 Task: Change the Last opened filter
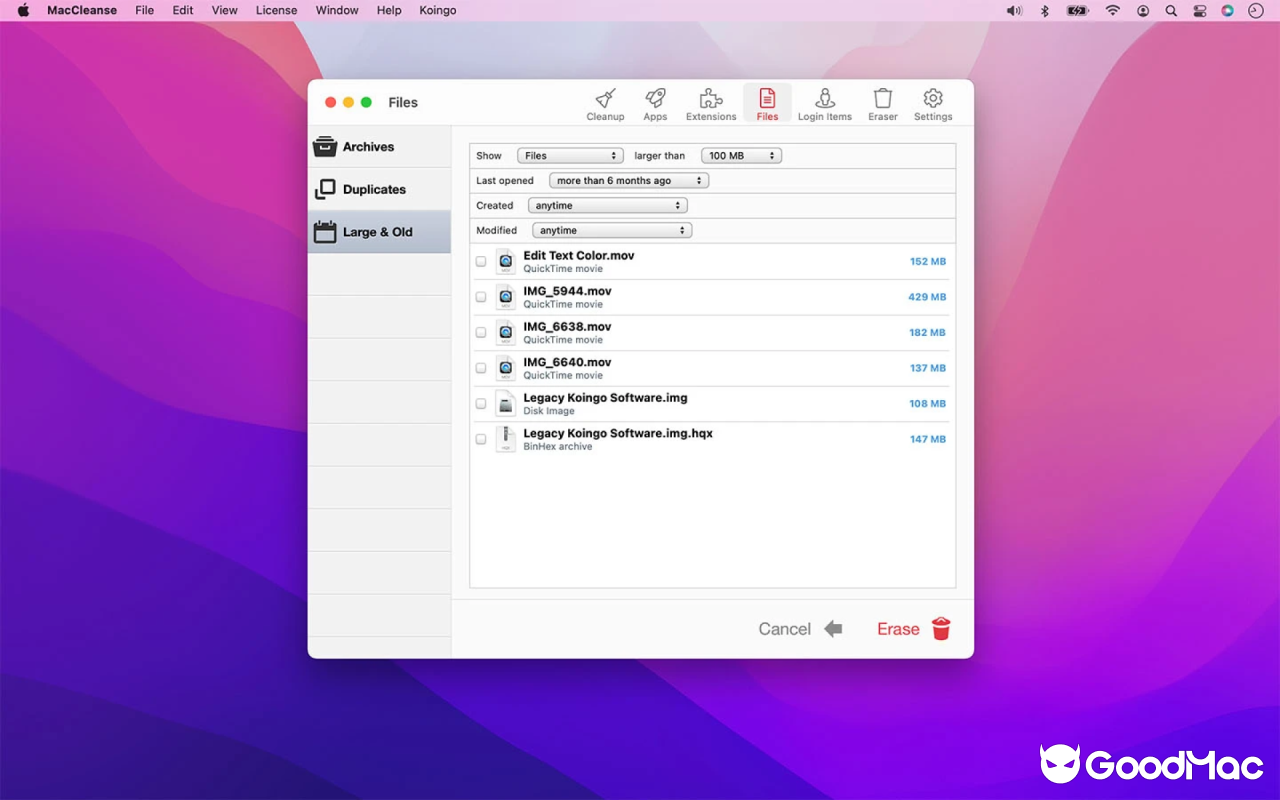(628, 180)
